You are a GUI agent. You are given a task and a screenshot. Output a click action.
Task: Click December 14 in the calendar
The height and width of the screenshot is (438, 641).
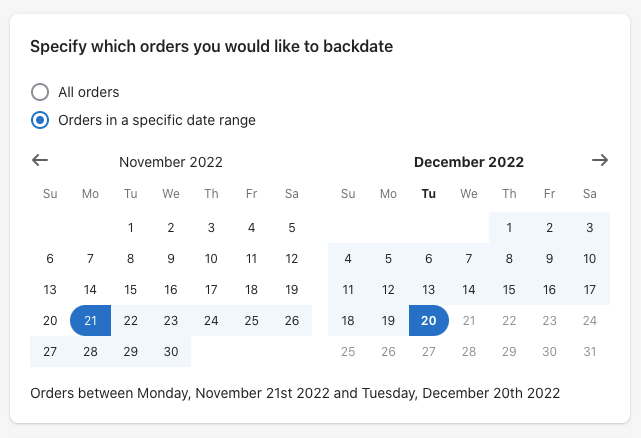(469, 290)
